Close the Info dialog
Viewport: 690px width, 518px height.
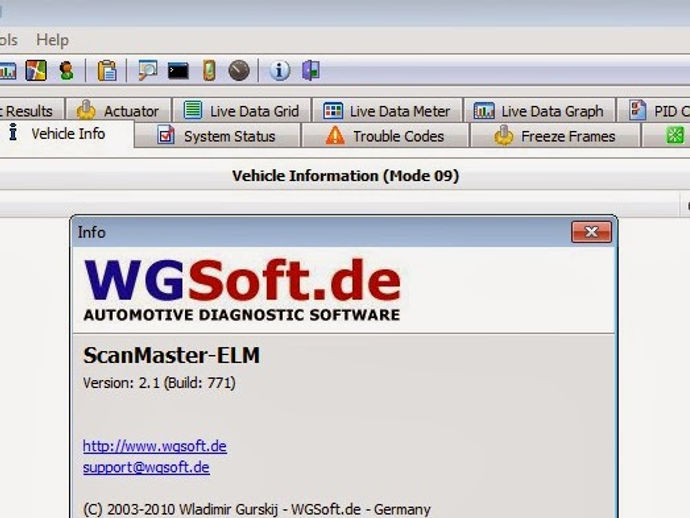[591, 231]
